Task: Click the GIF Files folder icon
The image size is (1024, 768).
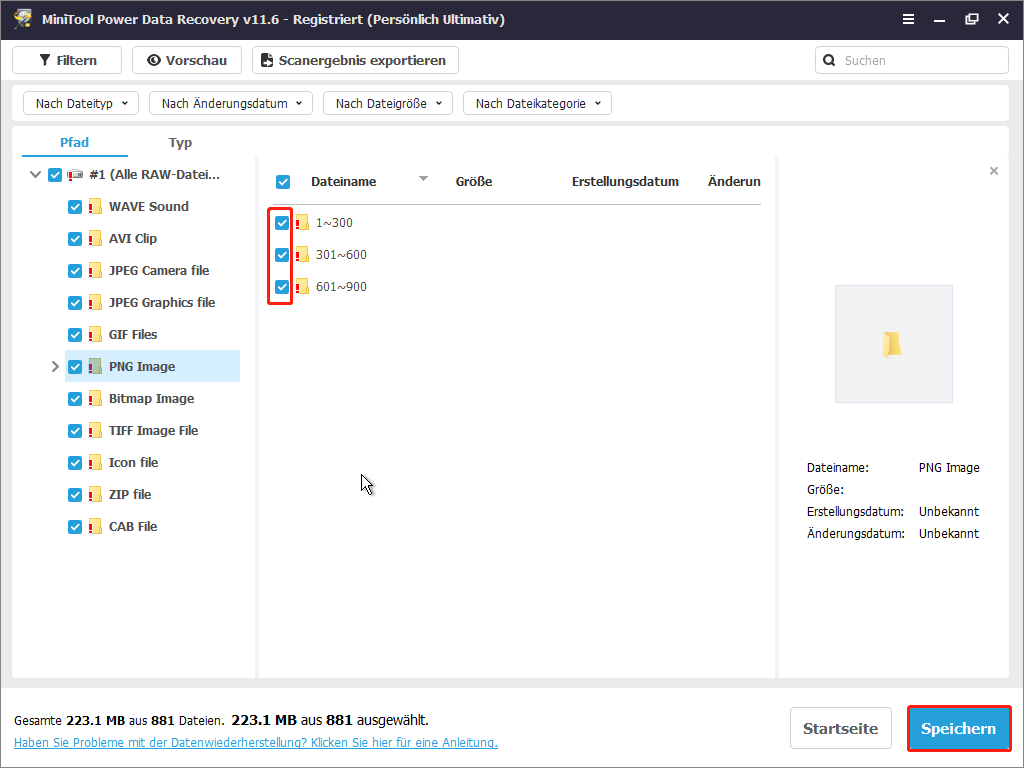Action: (x=95, y=334)
